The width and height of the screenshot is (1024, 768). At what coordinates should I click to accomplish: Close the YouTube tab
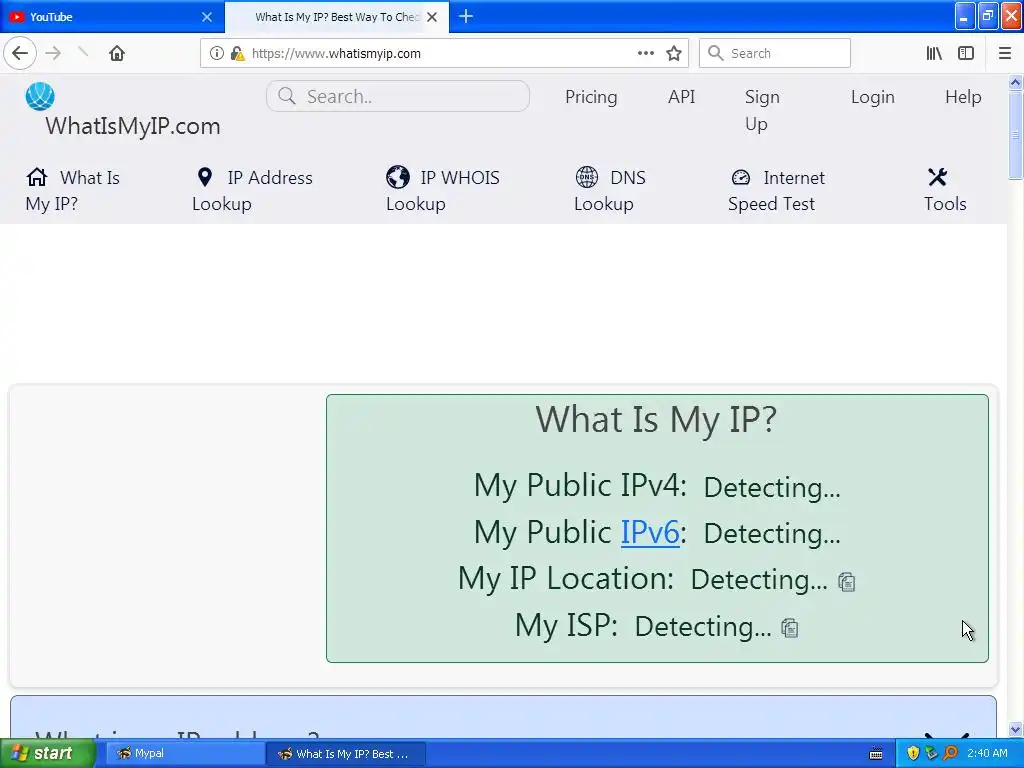[207, 17]
